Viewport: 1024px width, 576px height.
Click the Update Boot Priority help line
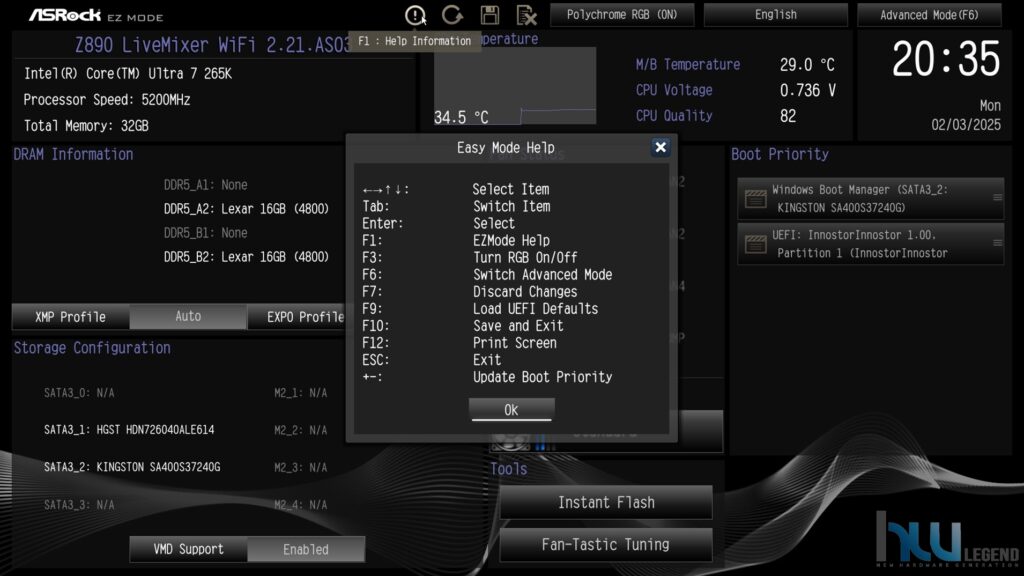point(487,377)
